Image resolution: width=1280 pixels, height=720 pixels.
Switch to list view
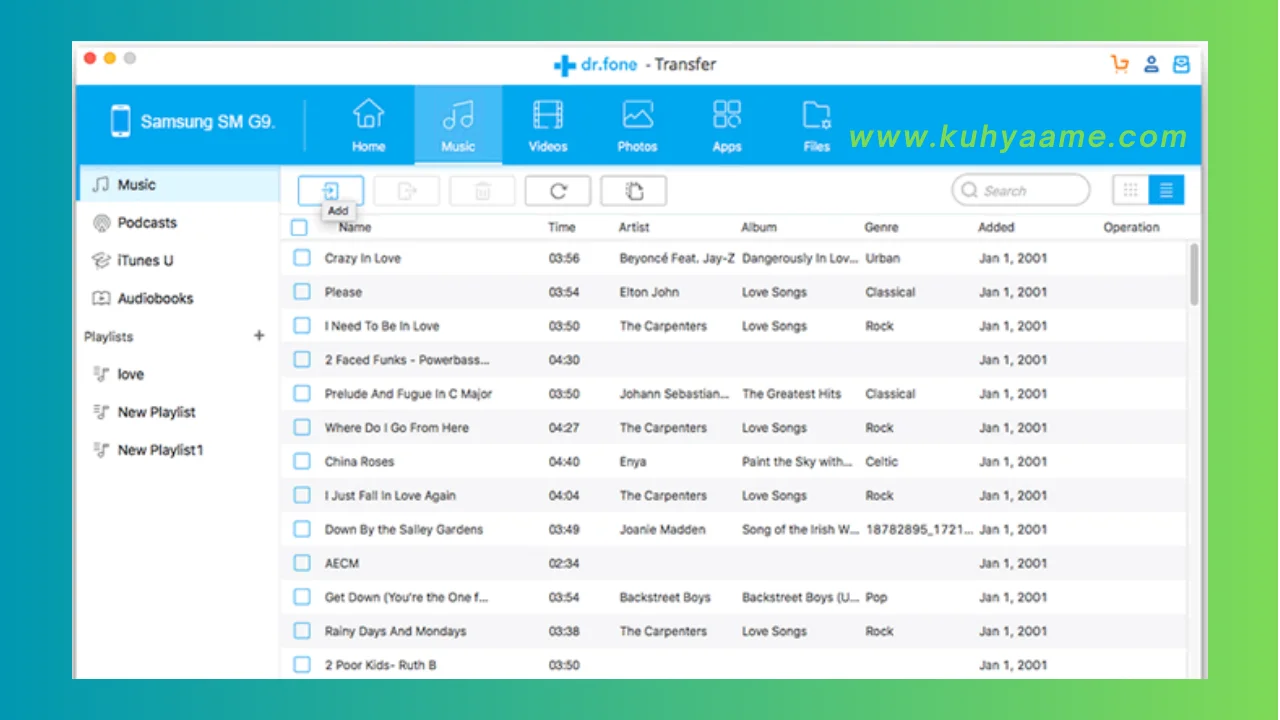(x=1167, y=190)
